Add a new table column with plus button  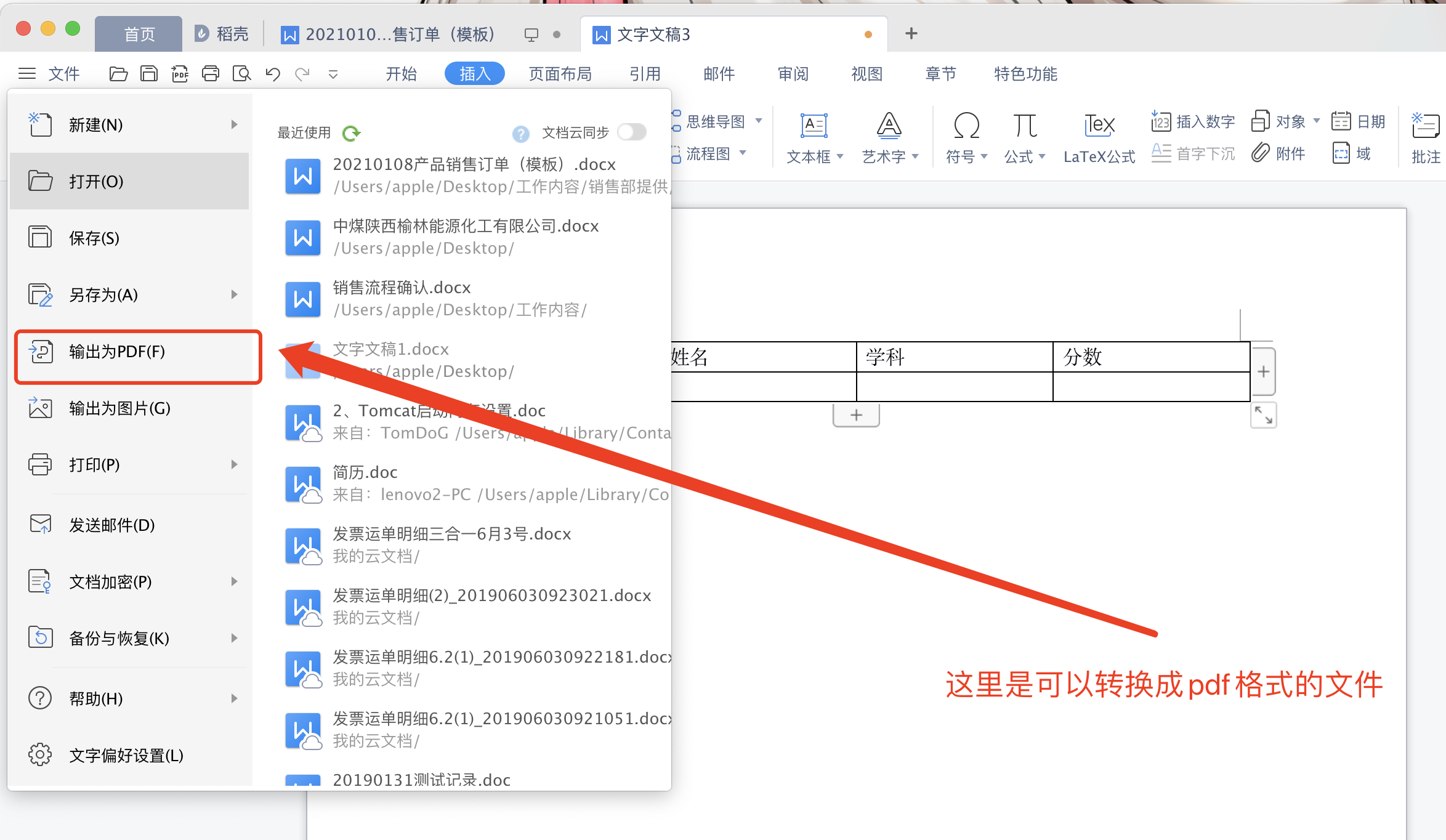click(1263, 371)
